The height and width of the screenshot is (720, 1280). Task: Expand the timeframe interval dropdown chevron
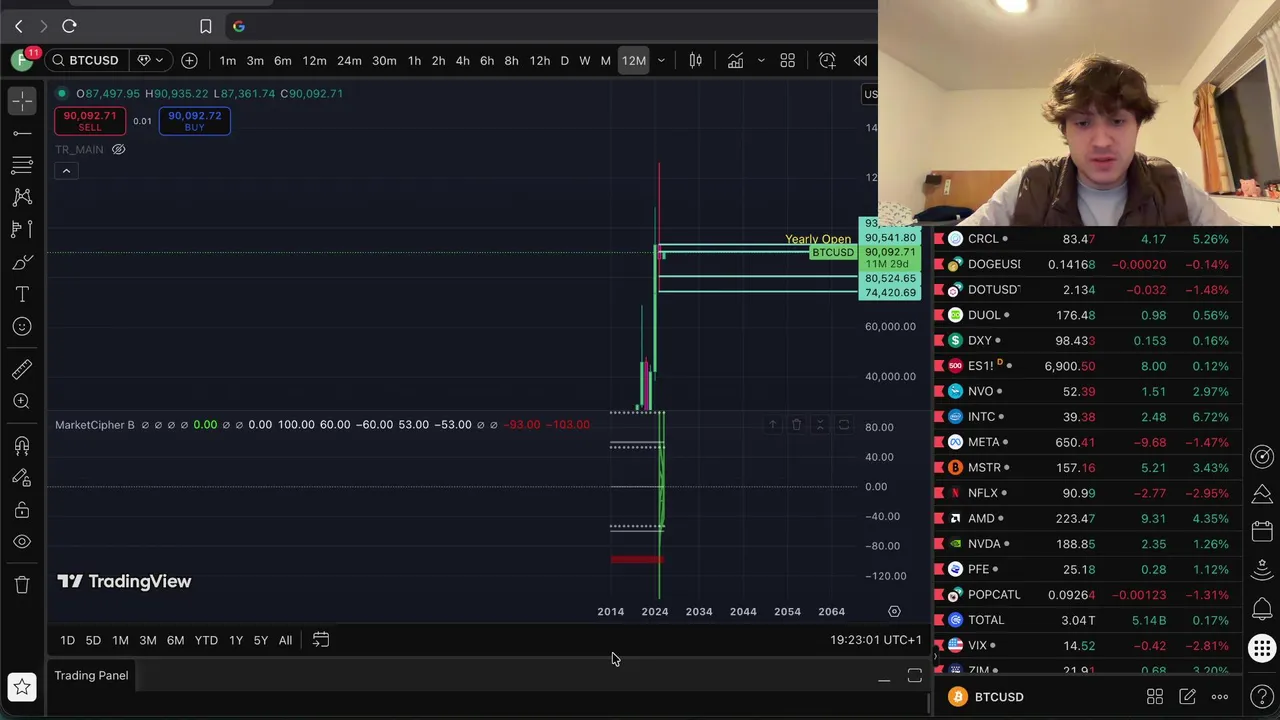point(661,61)
